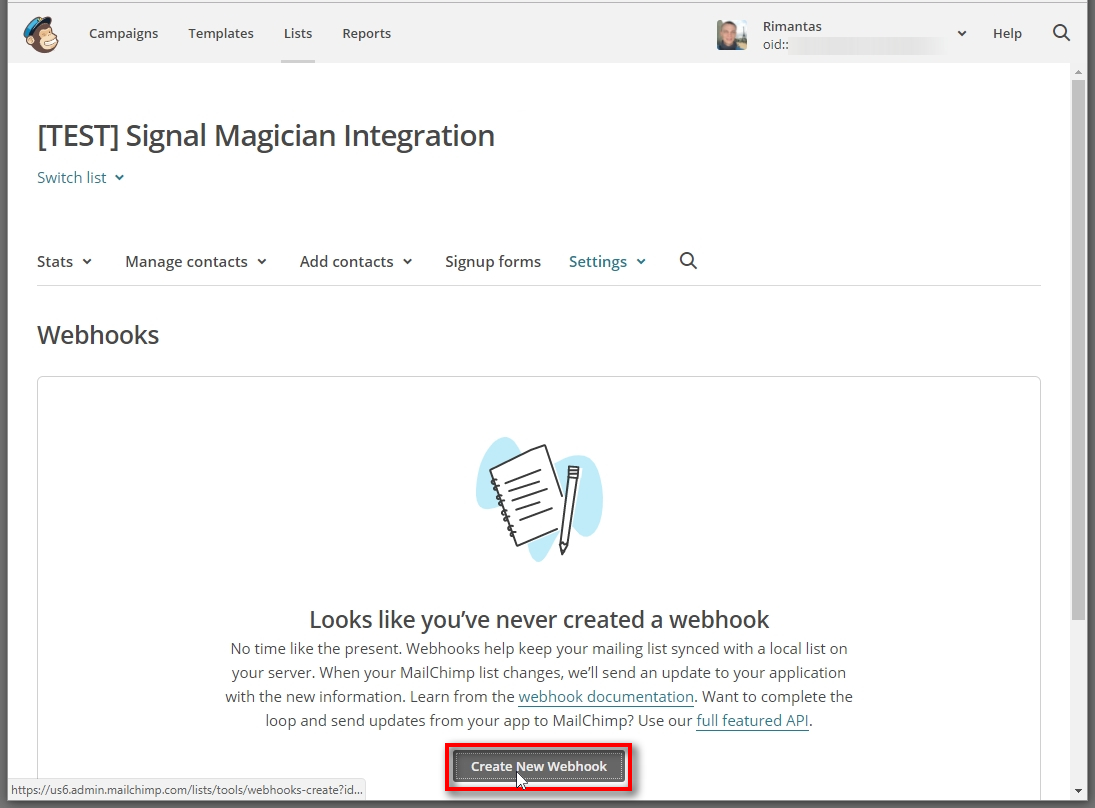
Task: Open the webhook documentation link
Action: [606, 697]
